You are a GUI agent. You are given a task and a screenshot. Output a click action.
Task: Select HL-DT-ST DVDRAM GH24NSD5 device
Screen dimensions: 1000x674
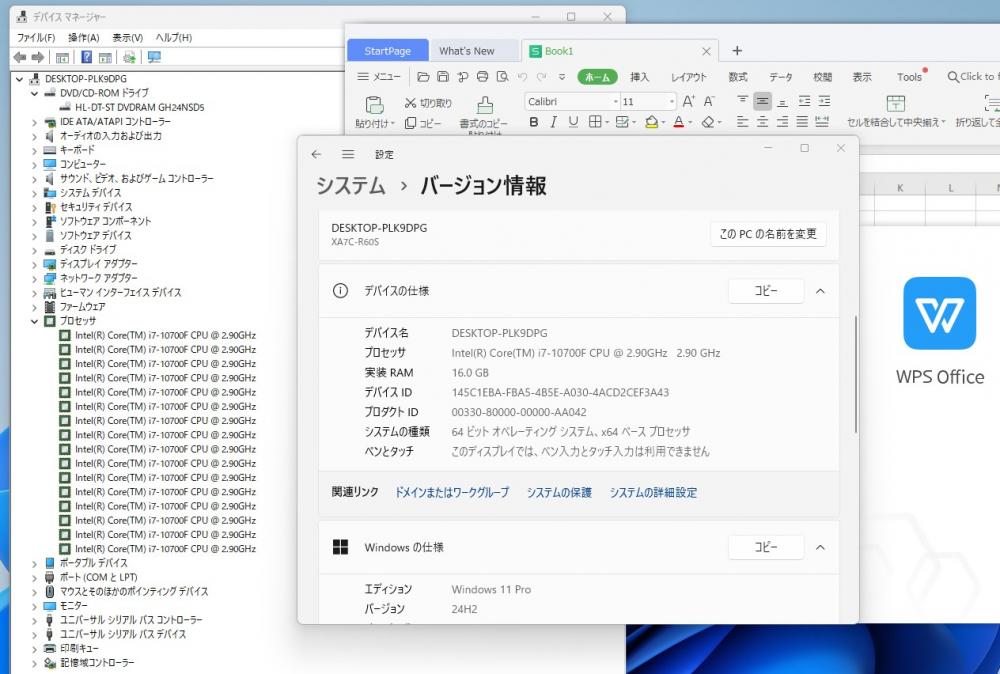pos(140,107)
